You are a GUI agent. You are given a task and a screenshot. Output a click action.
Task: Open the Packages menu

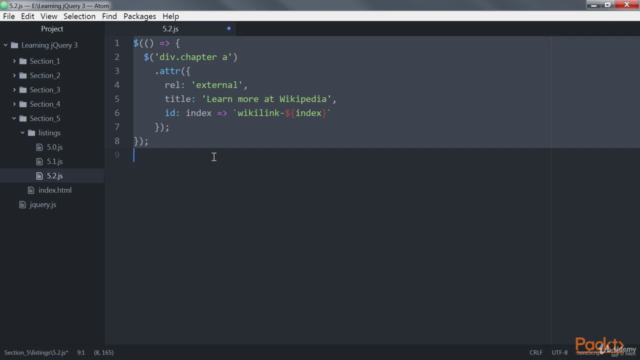[x=140, y=16]
